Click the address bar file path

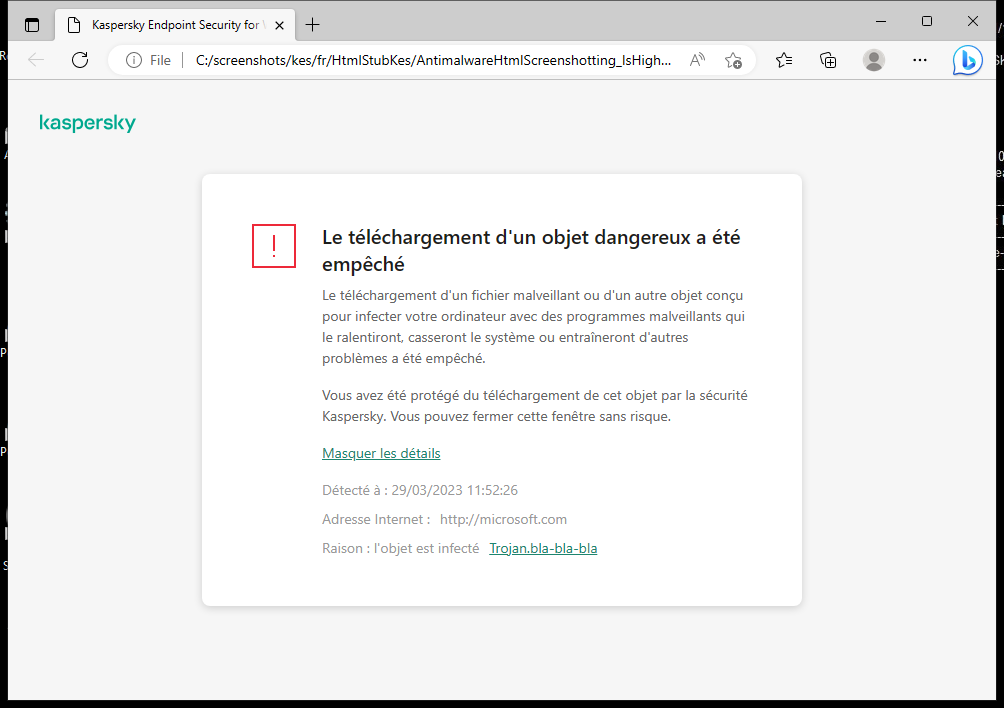(x=430, y=60)
